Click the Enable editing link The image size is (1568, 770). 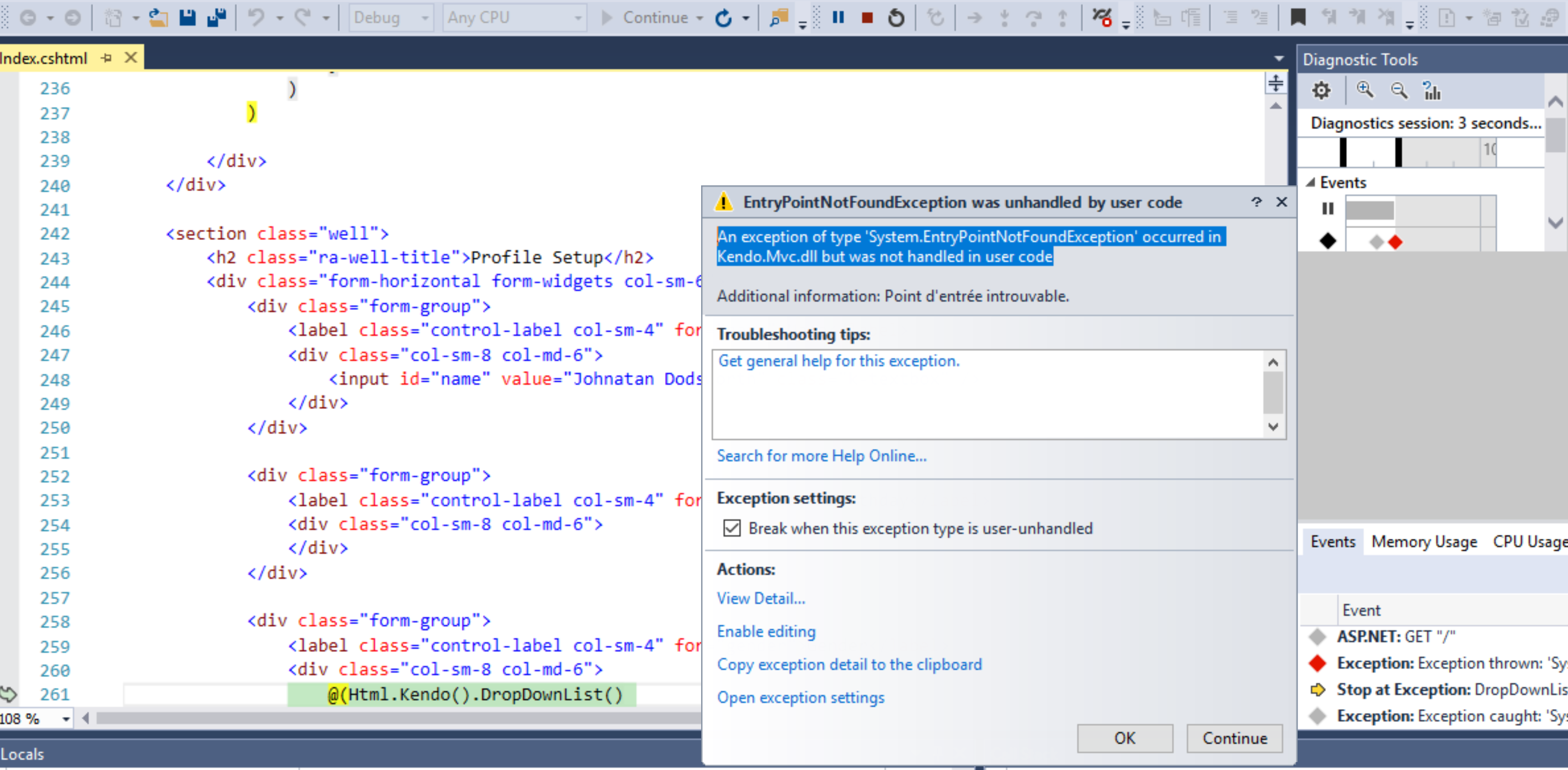766,631
